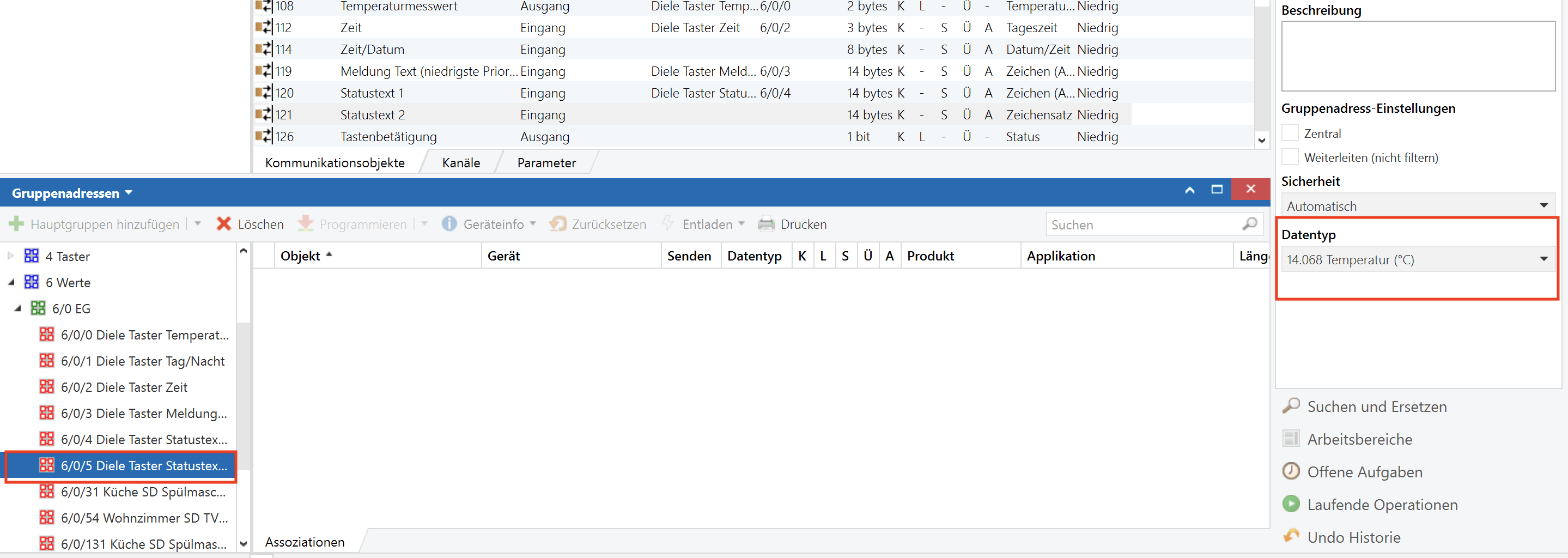Click the address icon of 6/0/0 Diele Taster
The image size is (1568, 558).
pos(47,334)
